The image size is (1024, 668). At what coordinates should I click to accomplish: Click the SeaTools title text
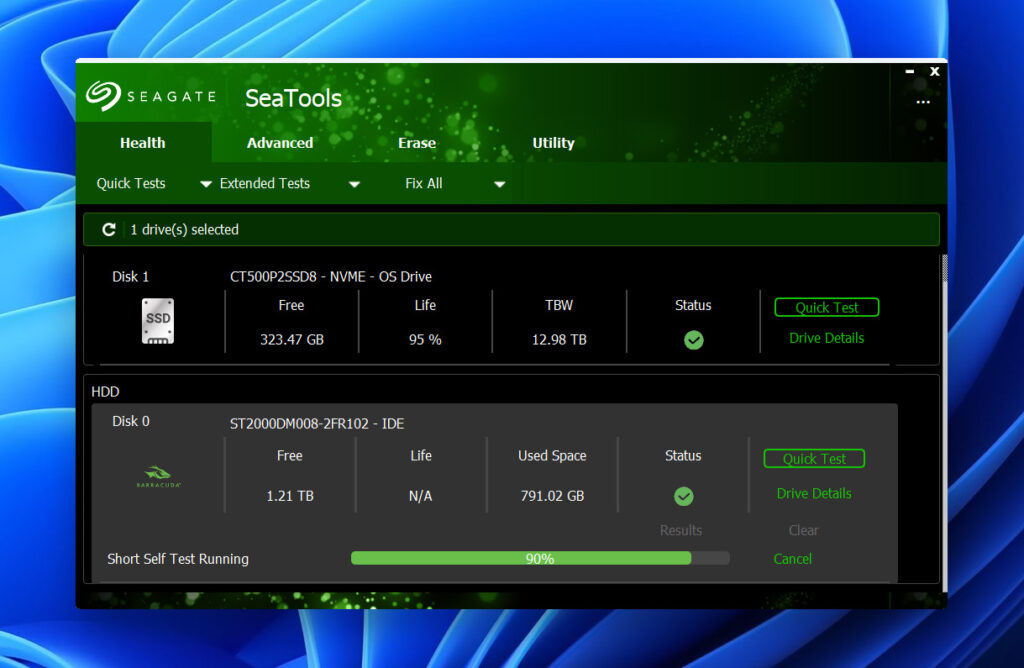[292, 97]
